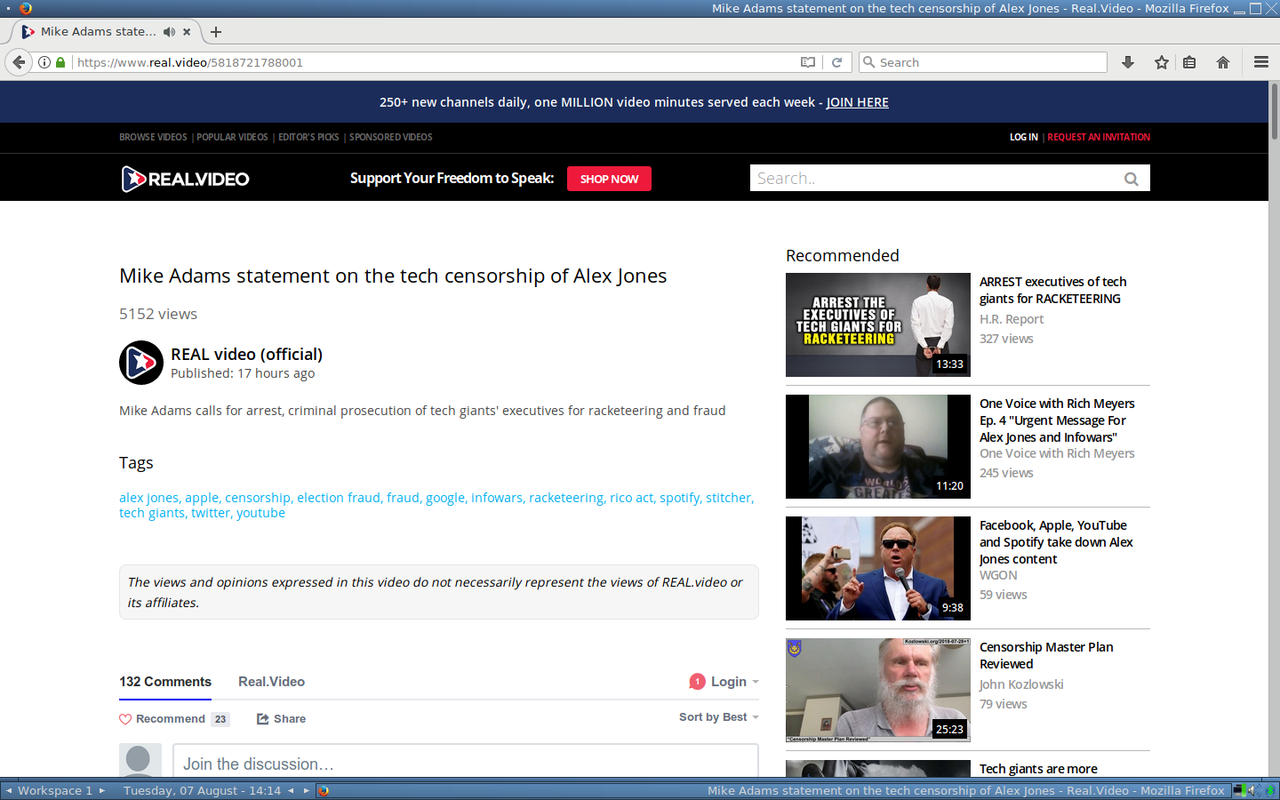
Task: Click the Disqus notification badge showing 1
Action: pos(697,682)
